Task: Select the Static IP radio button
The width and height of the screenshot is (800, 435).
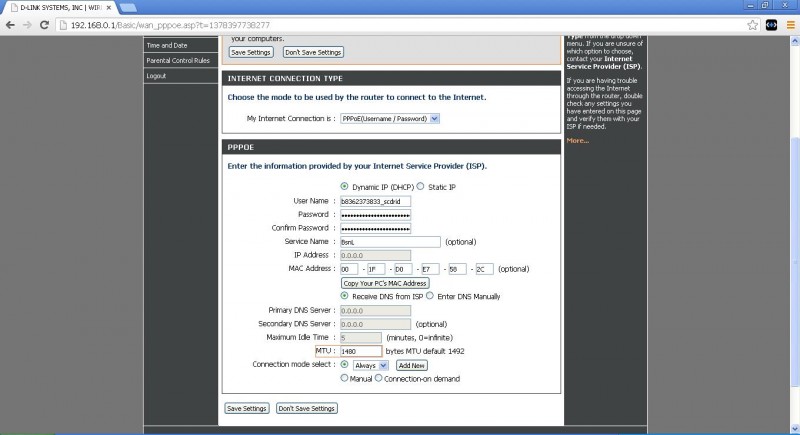Action: (x=421, y=186)
